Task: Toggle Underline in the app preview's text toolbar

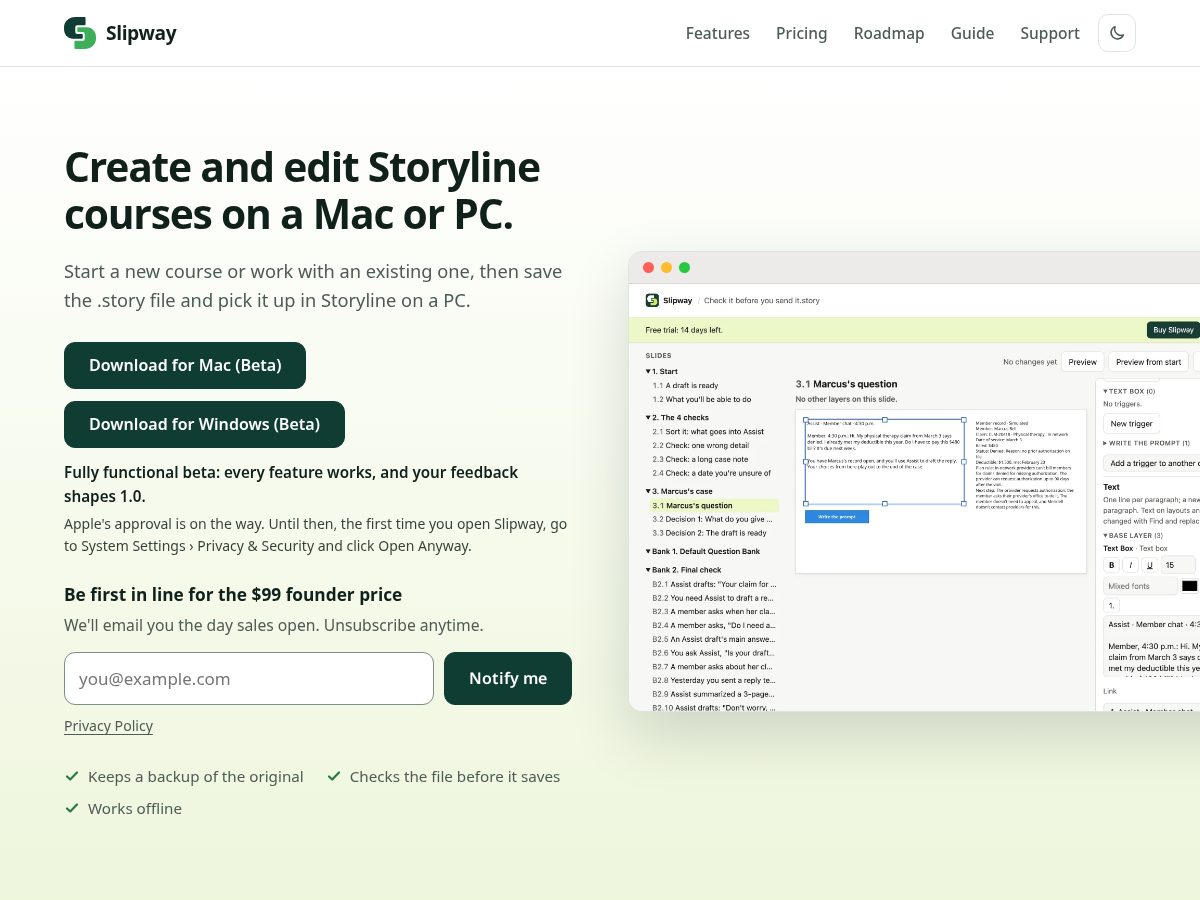Action: [x=1149, y=565]
